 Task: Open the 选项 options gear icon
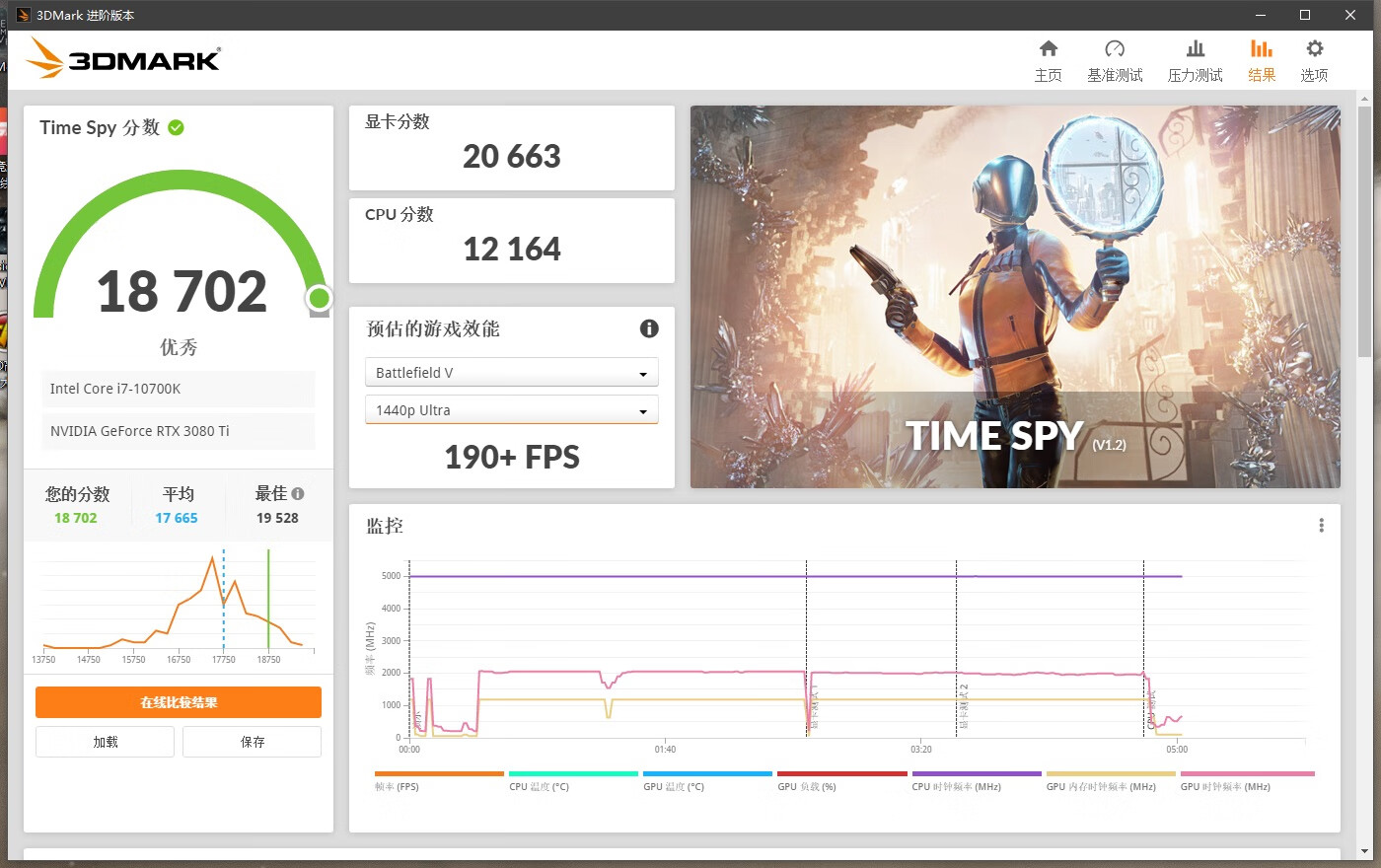[1314, 48]
